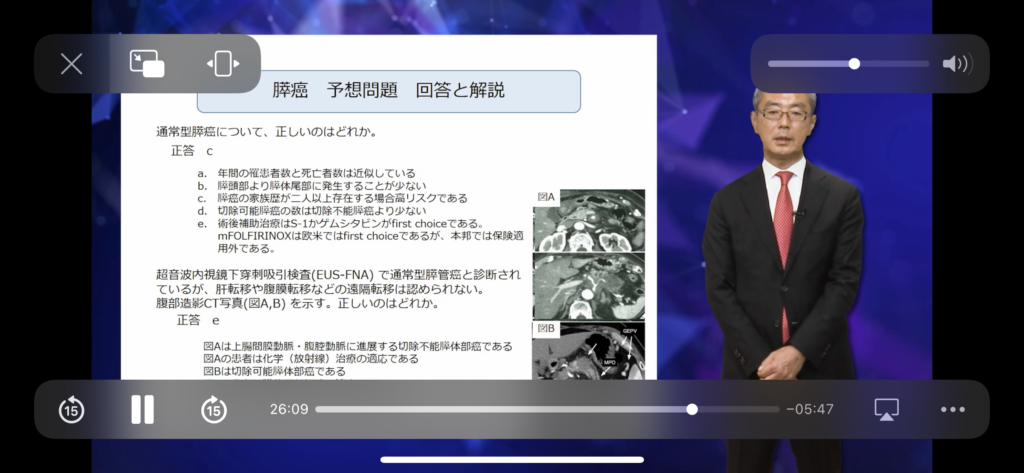1024x473 pixels.
Task: Tap the elapsed time 26:09 label
Action: click(x=289, y=409)
